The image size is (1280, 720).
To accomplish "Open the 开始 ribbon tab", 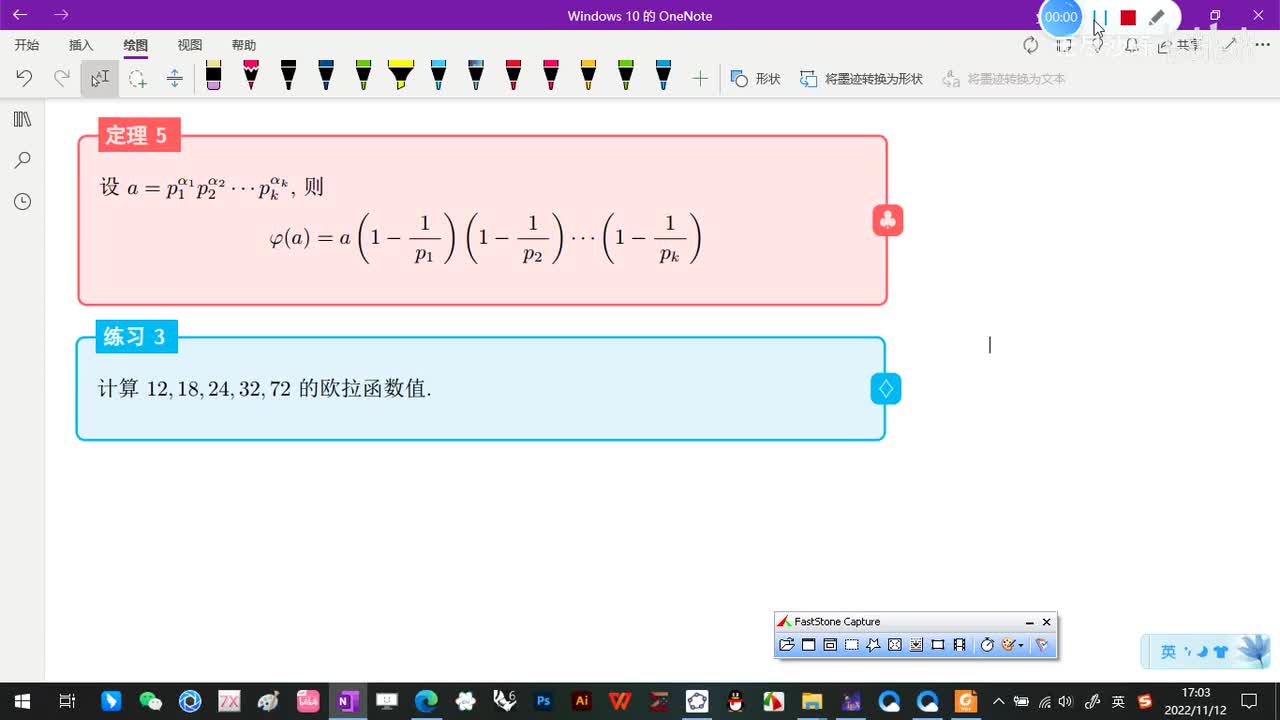I will 27,45.
